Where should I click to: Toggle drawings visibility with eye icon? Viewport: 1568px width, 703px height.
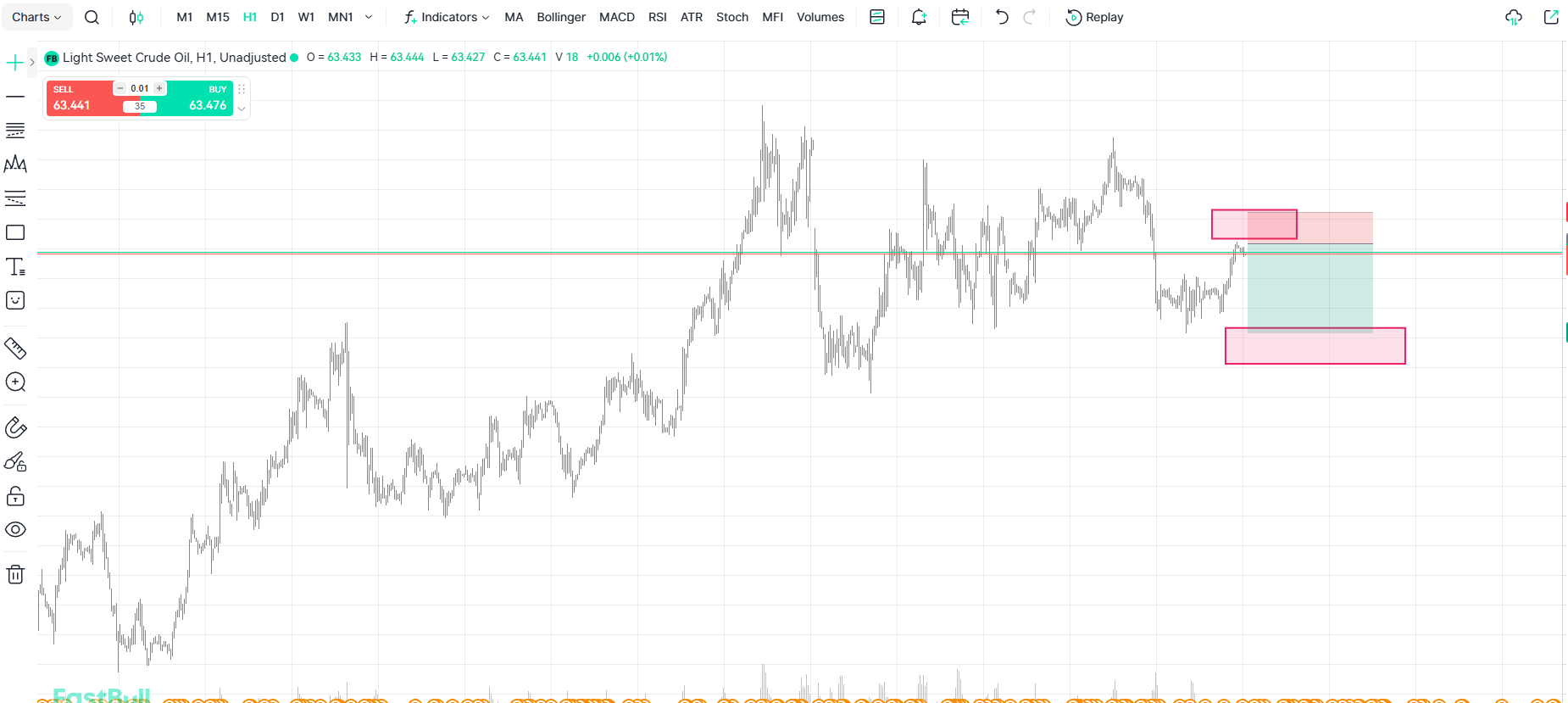pos(15,529)
